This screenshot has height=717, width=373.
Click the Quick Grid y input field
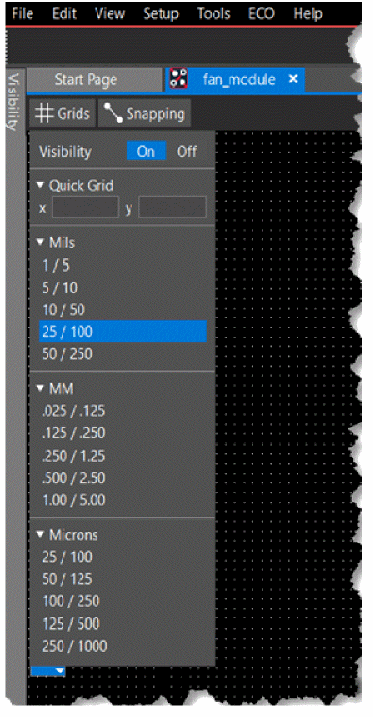click(x=172, y=208)
